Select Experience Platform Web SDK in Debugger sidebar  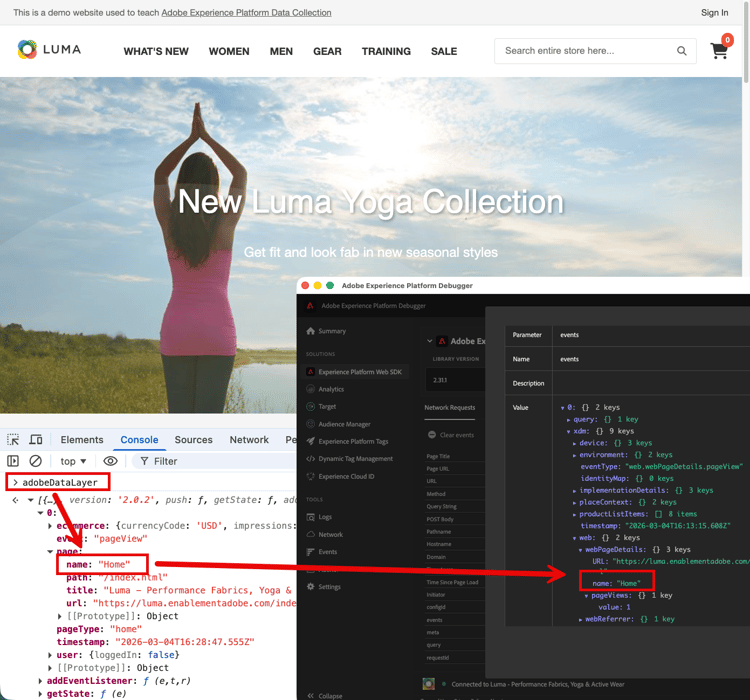point(356,372)
